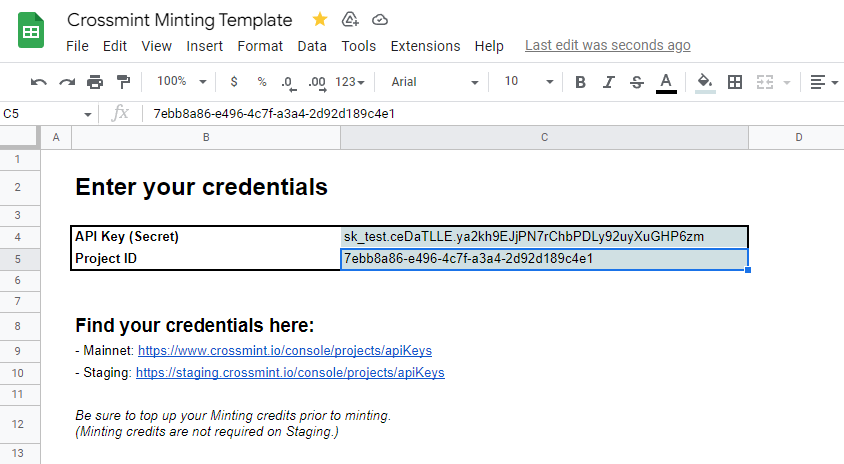Select the API Key value cell sk_test
The height and width of the screenshot is (464, 844).
click(544, 237)
